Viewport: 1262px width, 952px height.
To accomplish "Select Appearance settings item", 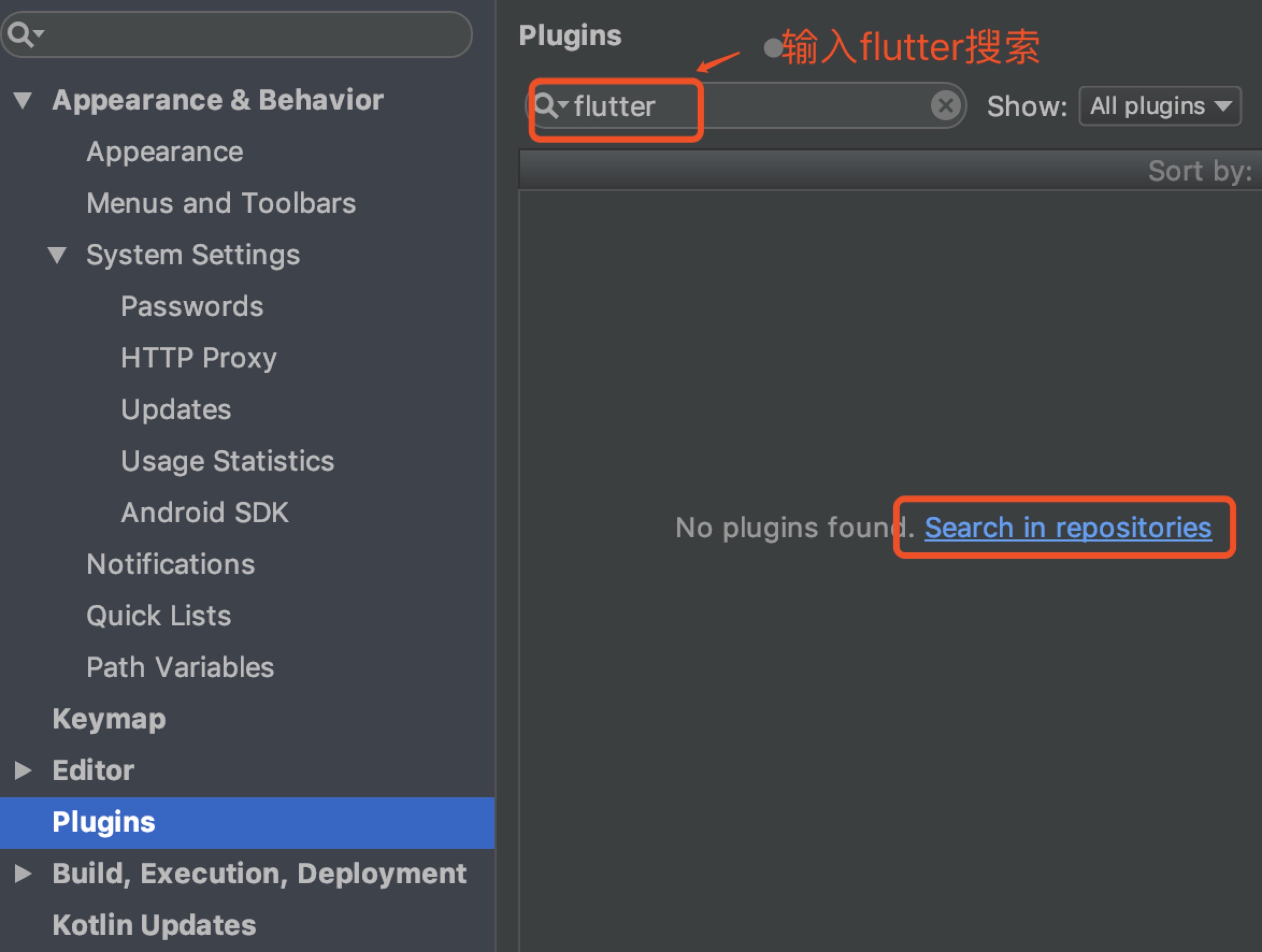I will 165,152.
